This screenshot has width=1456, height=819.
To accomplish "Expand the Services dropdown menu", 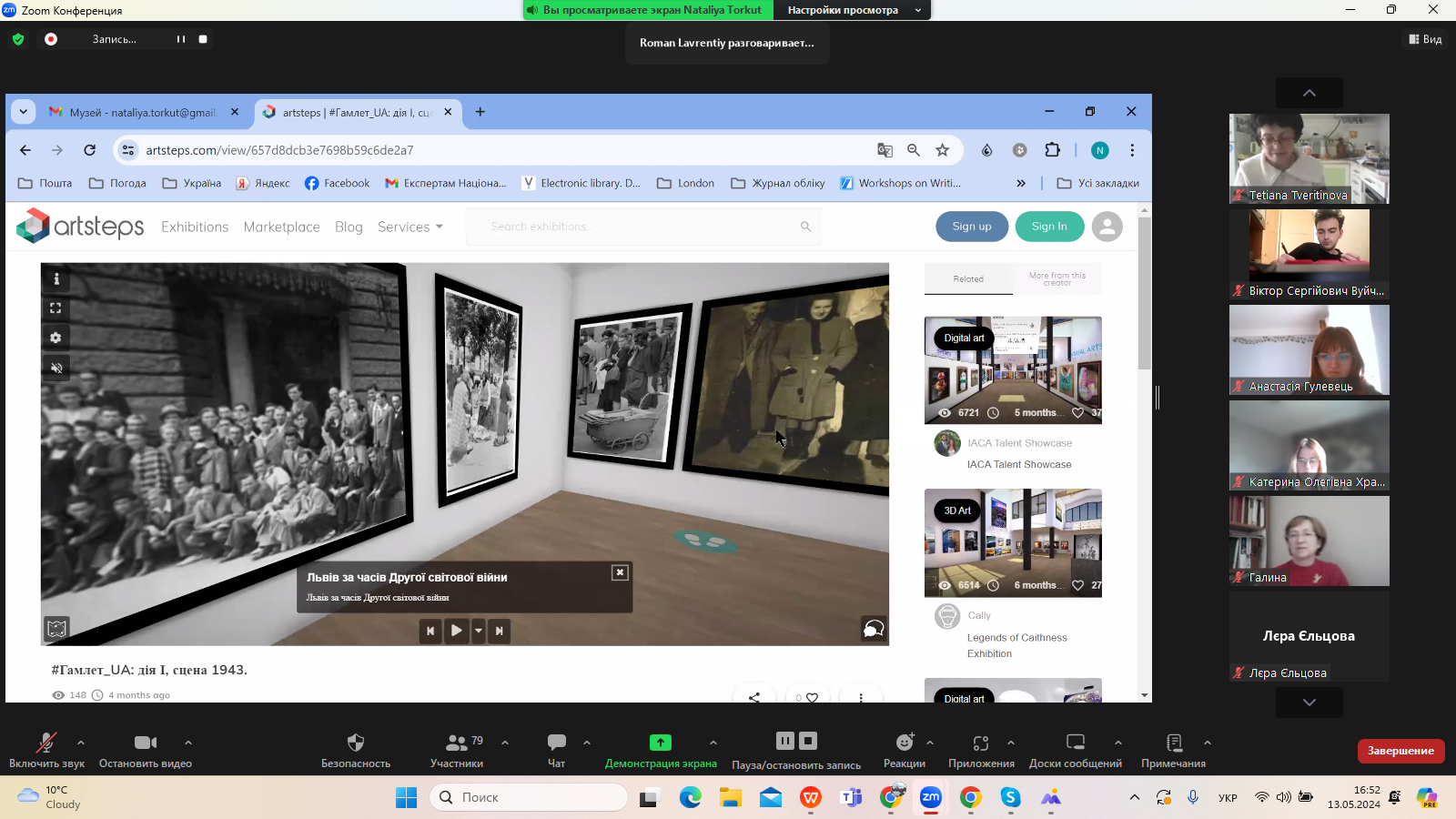I will tap(409, 227).
